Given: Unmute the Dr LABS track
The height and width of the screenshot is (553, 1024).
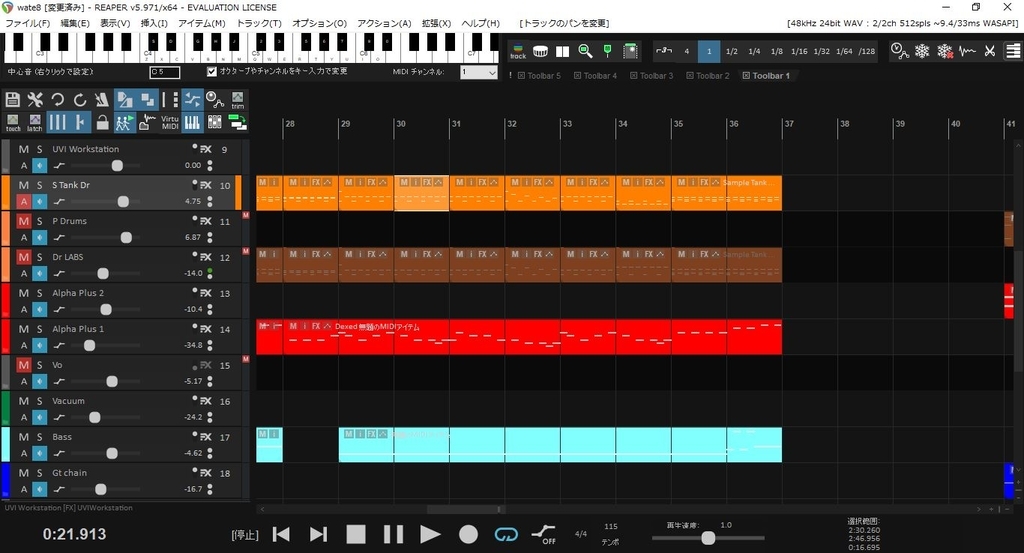Looking at the screenshot, I should point(24,257).
